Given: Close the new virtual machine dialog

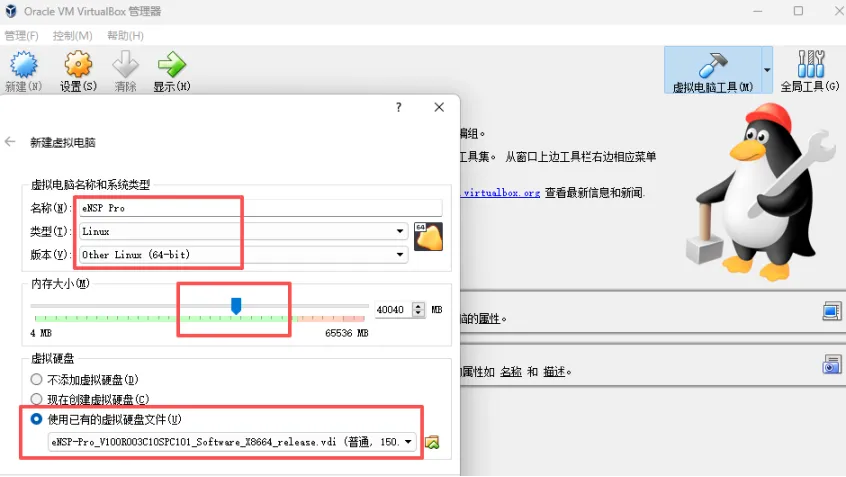Looking at the screenshot, I should (439, 107).
